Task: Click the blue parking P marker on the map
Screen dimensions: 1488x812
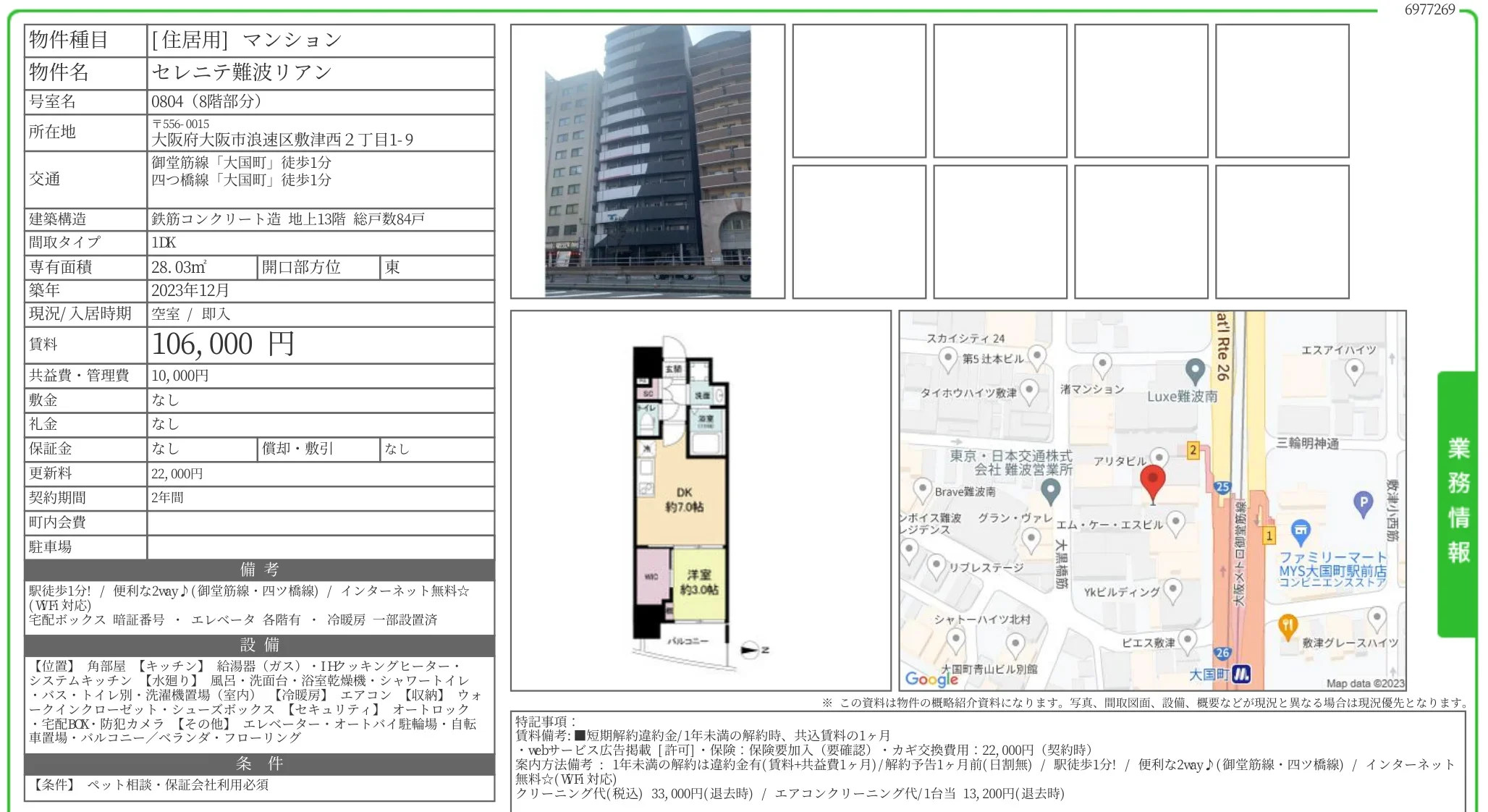Action: (x=1363, y=503)
